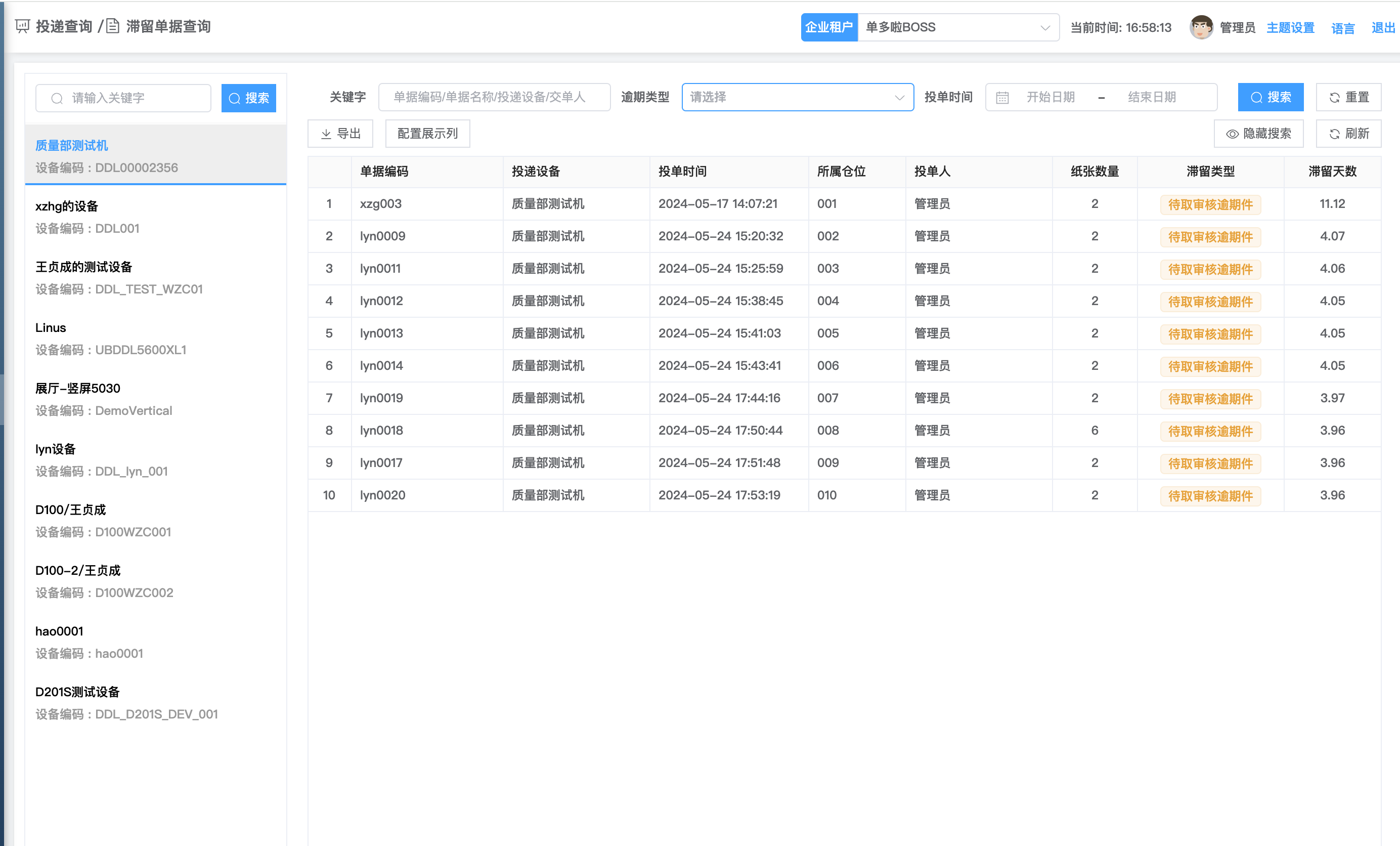Click the reset 重置 icon button

pos(1348,97)
